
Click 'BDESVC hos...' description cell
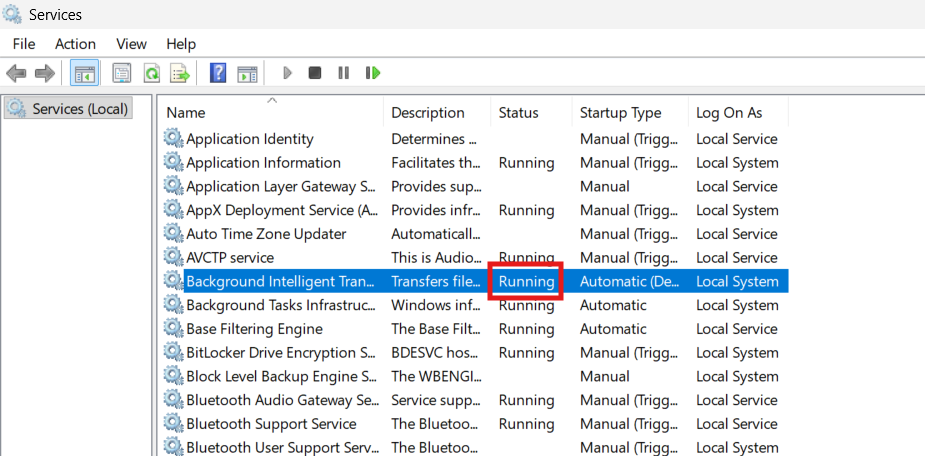pos(436,353)
